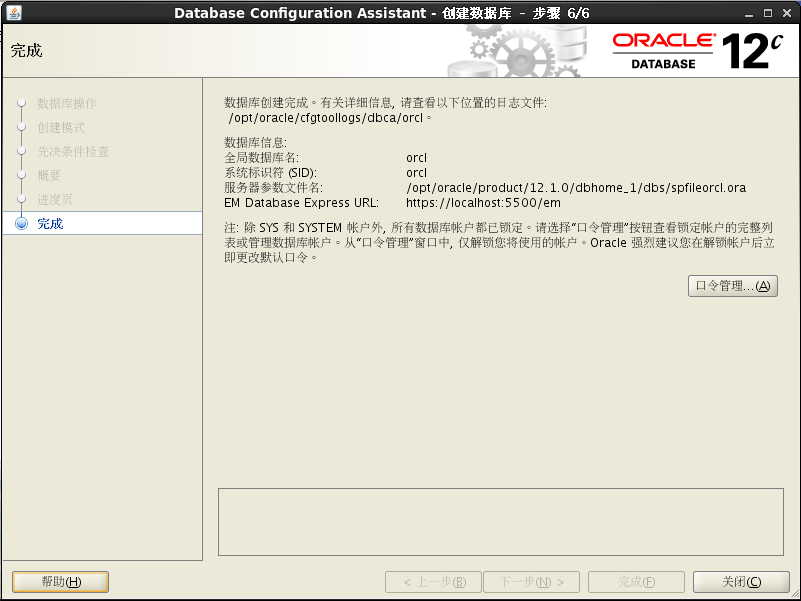Screen dimensions: 801x601
Task: Click the disabled 完成(F) finish button
Action: coord(636,582)
